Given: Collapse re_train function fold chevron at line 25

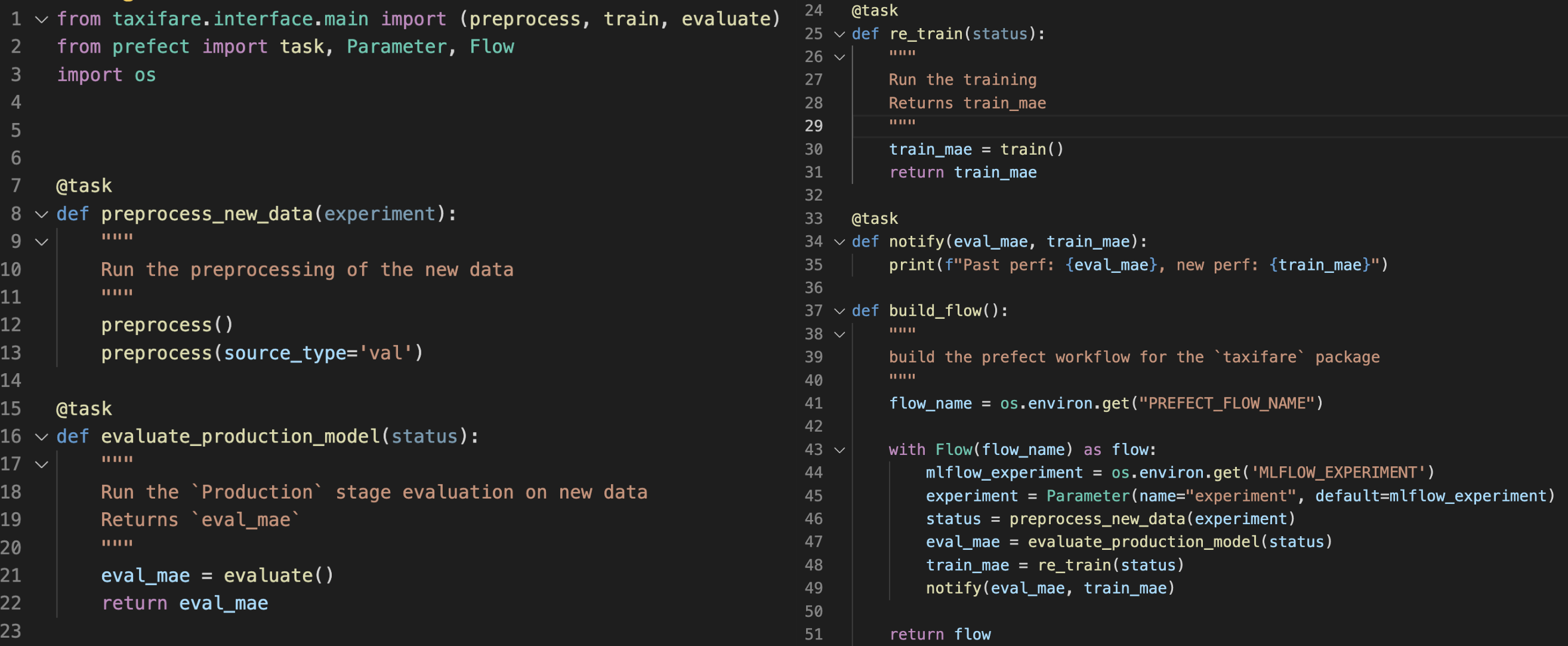Looking at the screenshot, I should (839, 34).
